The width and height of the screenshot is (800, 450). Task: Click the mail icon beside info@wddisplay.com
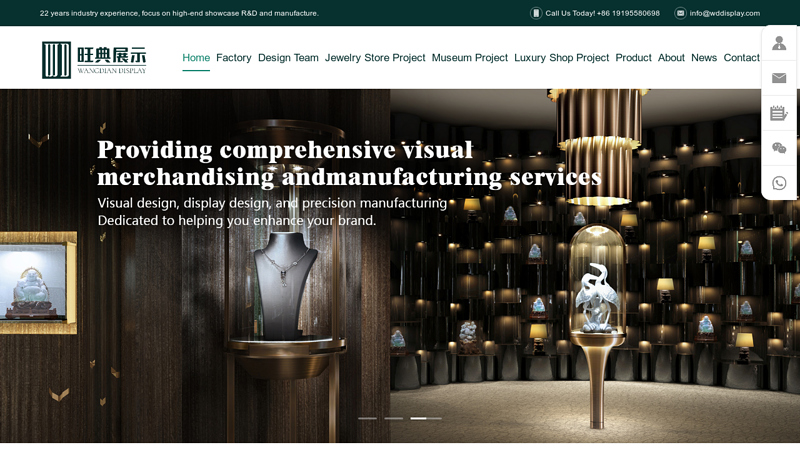pyautogui.click(x=680, y=13)
